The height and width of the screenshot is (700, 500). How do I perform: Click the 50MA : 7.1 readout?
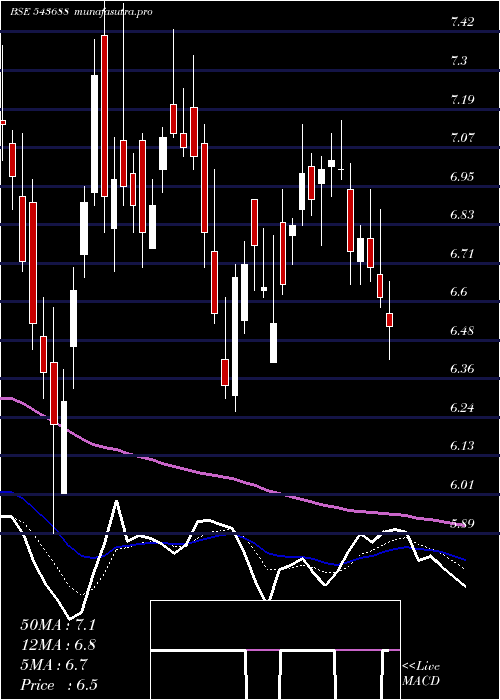(x=58, y=625)
